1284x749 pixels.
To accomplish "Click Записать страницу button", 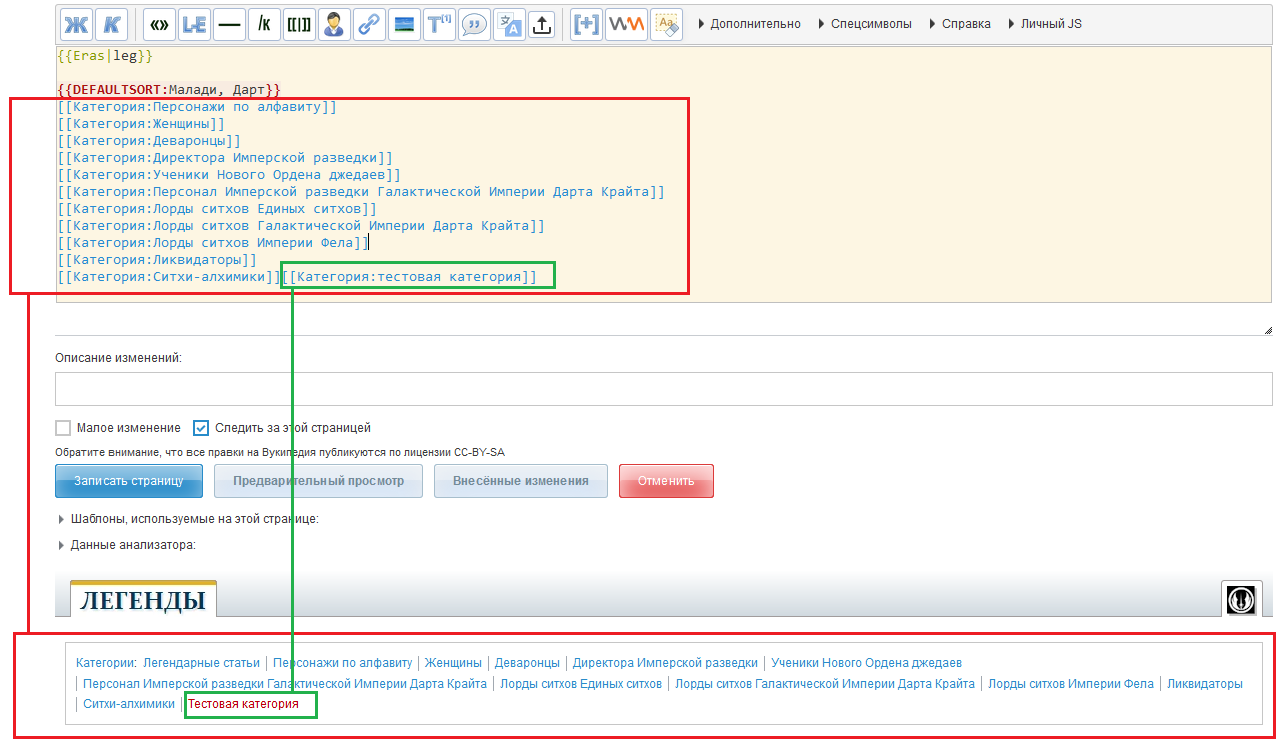I will [129, 481].
